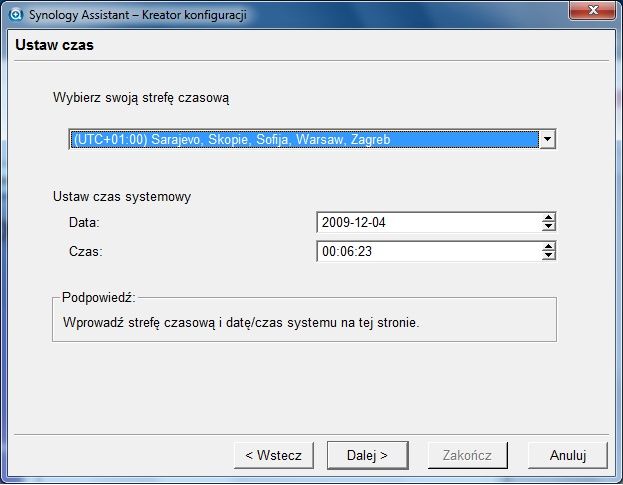Click the 'Ustaw czas systemowy' label

click(x=122, y=196)
